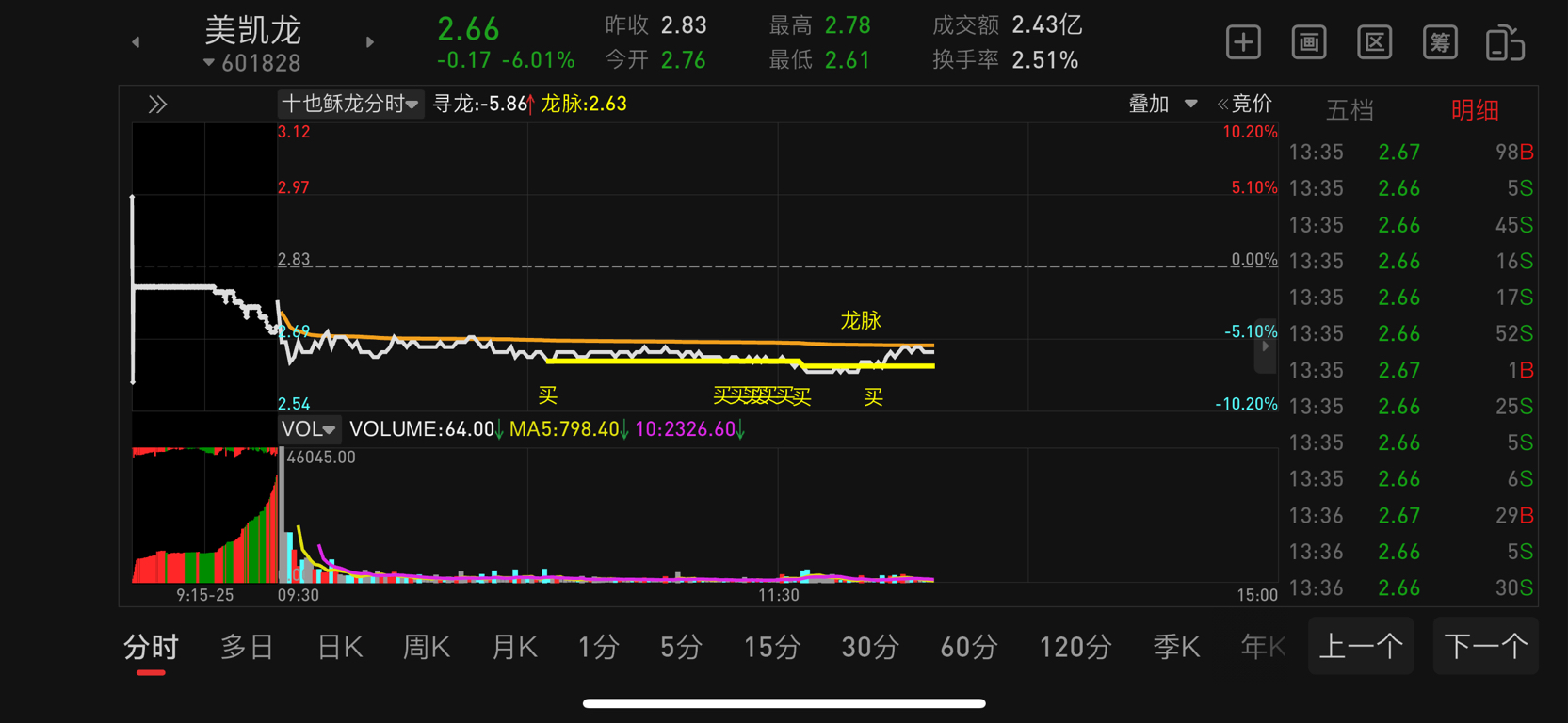Select 分时 intraday chart tab
Screen dimensions: 1568x724
tap(151, 648)
